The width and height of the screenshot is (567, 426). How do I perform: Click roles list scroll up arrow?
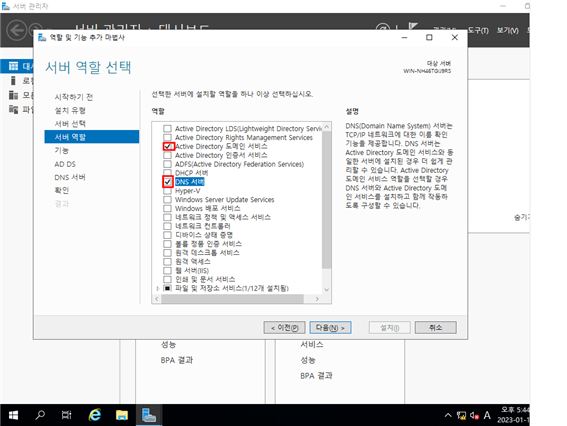click(x=327, y=127)
